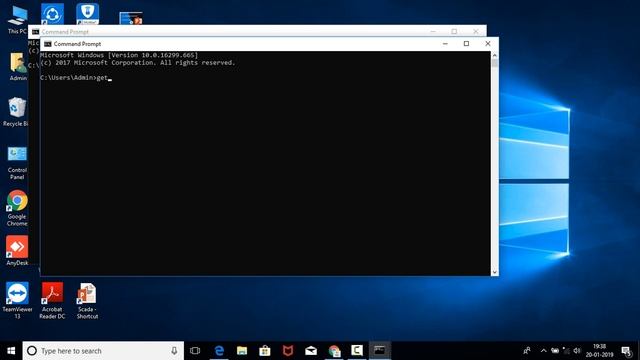
Task: Select the Command Prompt taskbar button
Action: click(x=380, y=351)
